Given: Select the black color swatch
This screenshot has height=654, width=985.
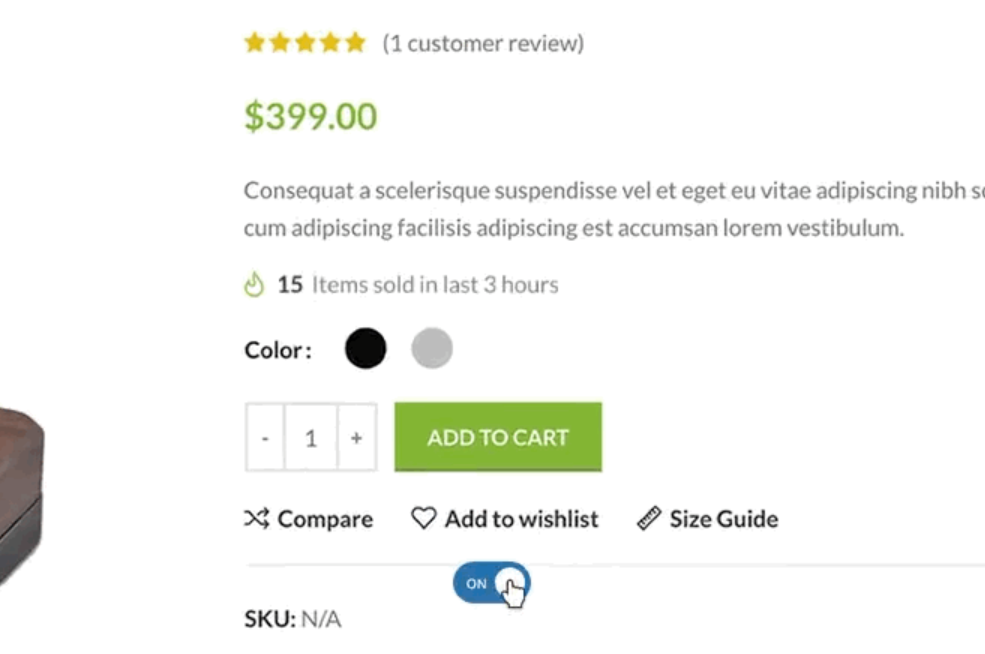Looking at the screenshot, I should pyautogui.click(x=365, y=347).
